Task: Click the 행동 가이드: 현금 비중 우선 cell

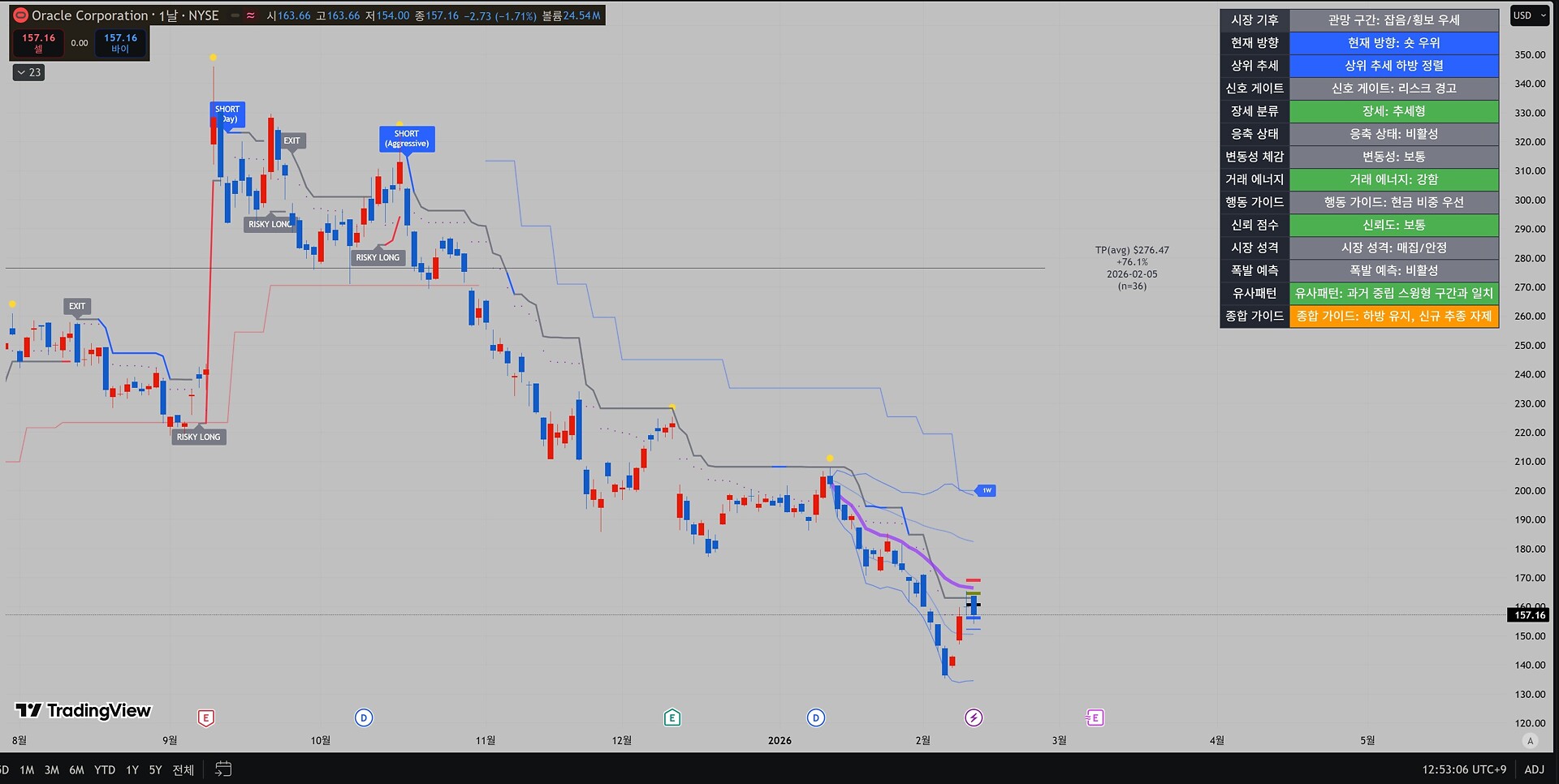Action: [1393, 202]
